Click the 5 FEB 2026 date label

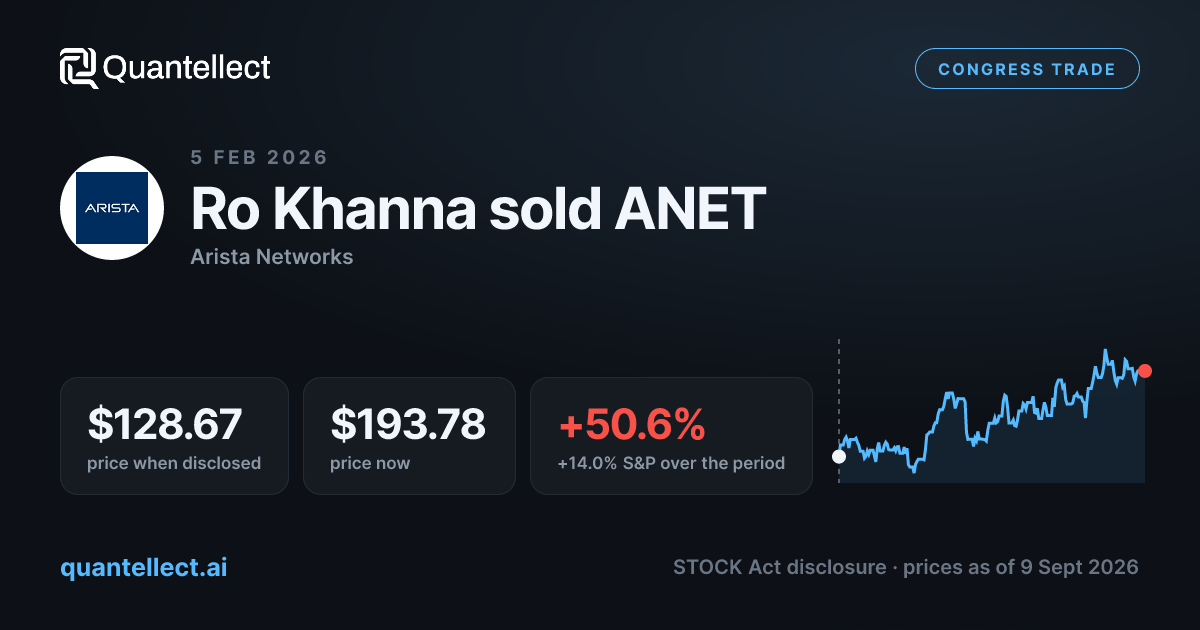[x=259, y=157]
